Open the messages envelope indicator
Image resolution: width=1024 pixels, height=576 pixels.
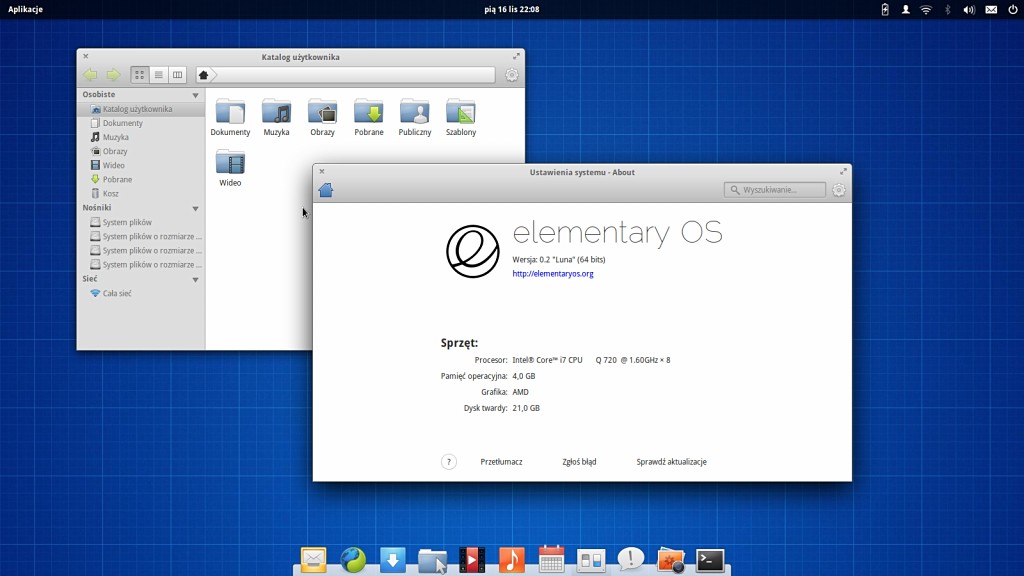click(991, 9)
